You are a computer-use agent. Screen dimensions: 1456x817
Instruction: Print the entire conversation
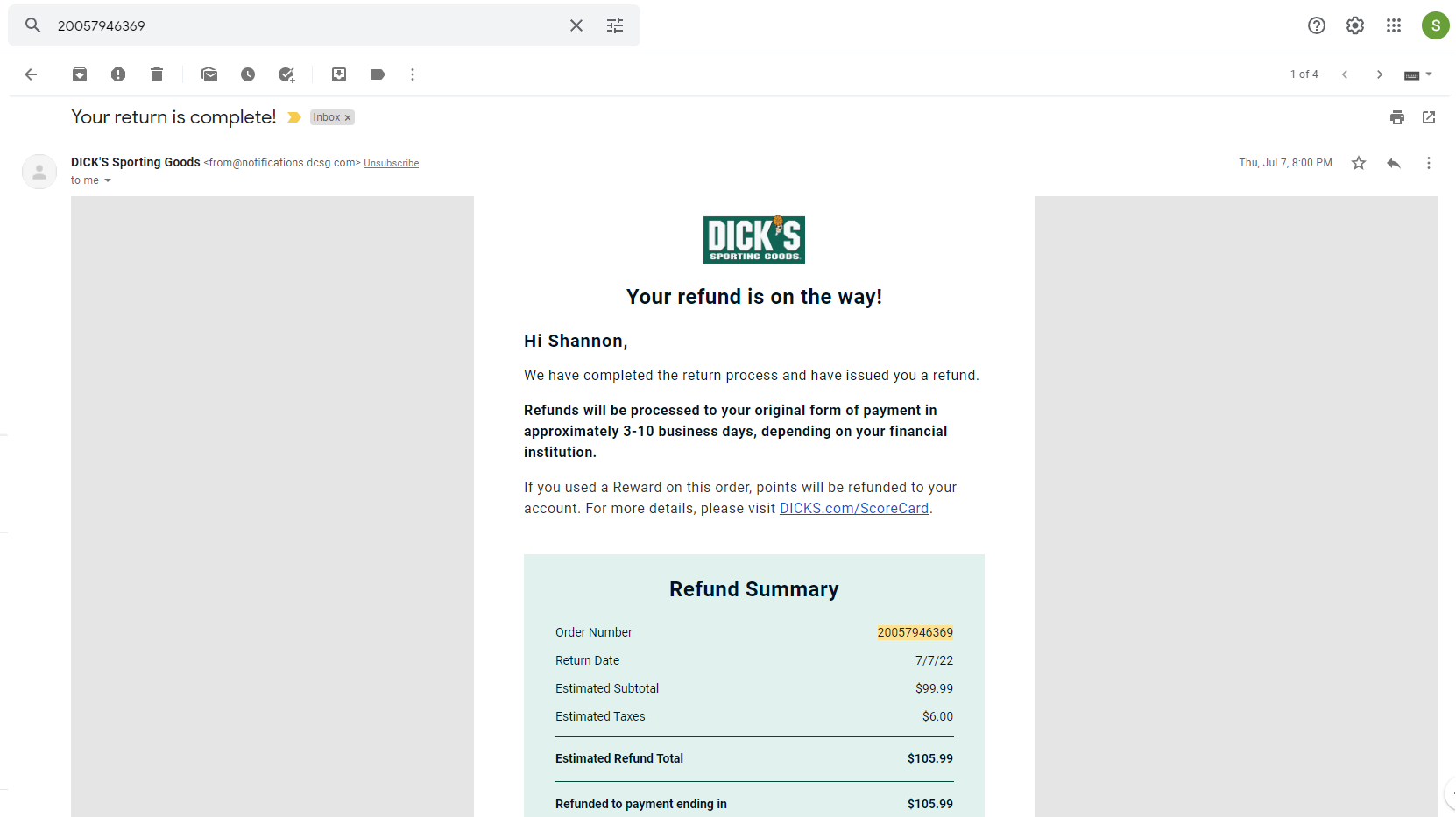click(1397, 117)
